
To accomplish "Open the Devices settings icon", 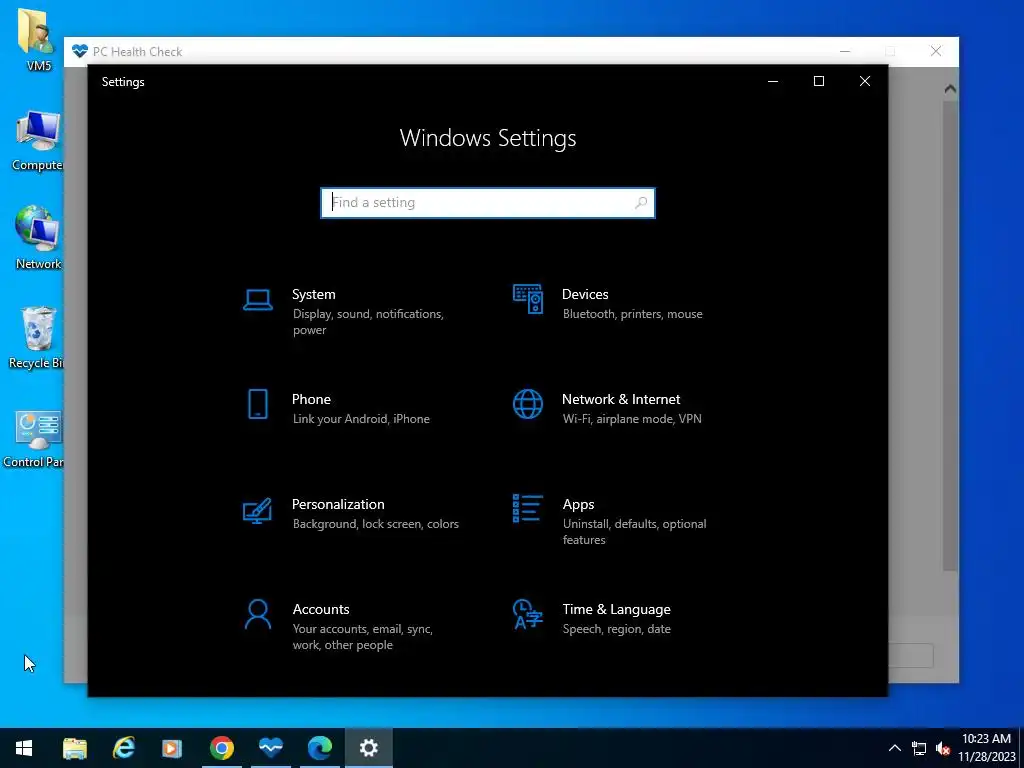I will click(x=528, y=299).
